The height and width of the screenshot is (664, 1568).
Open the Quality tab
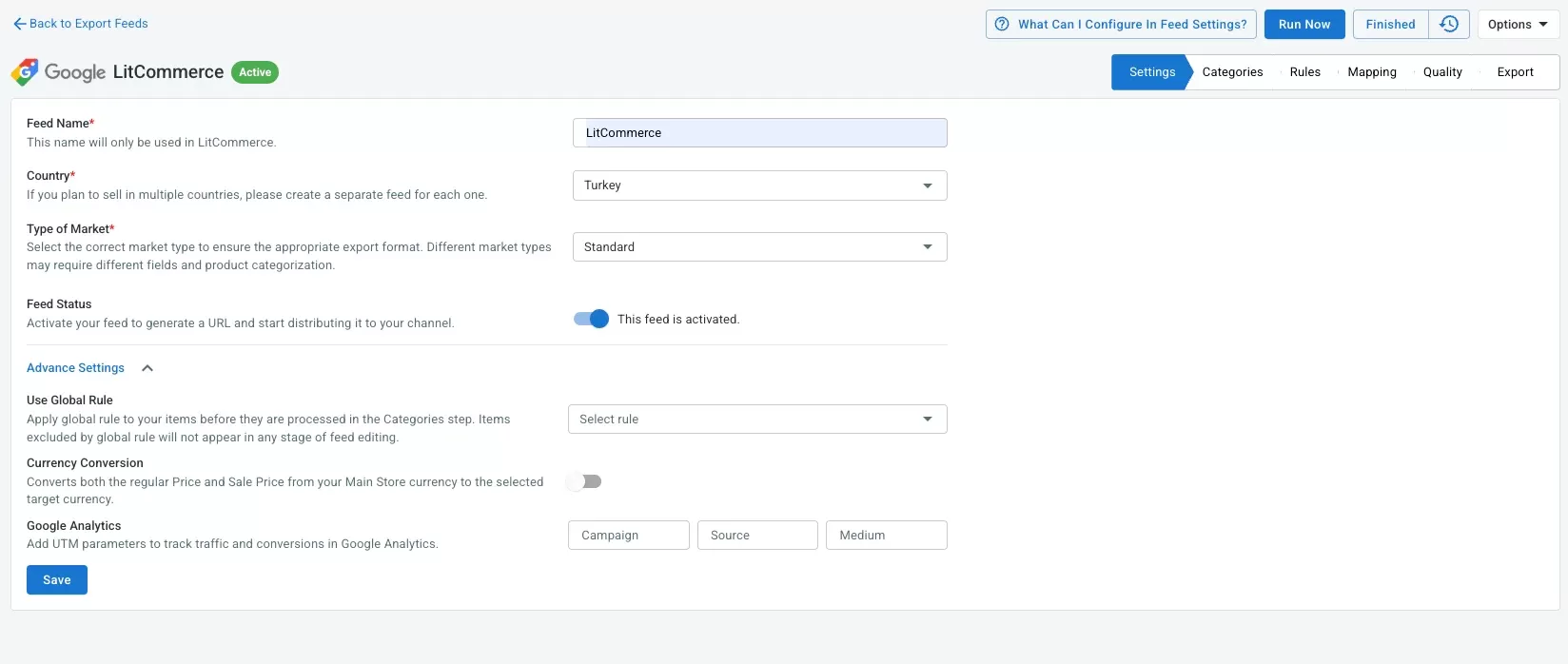point(1442,72)
